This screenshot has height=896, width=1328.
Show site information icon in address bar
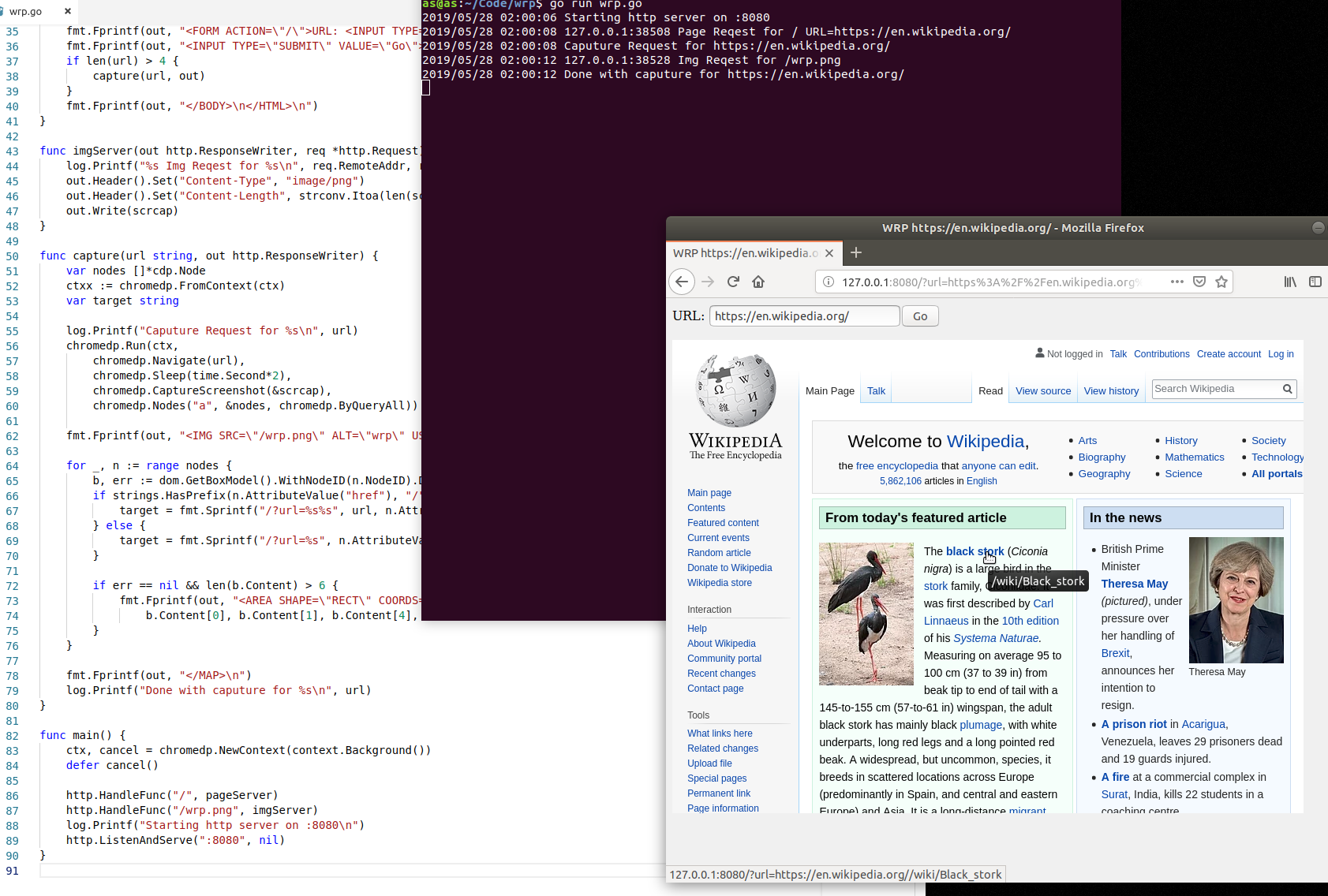click(x=828, y=282)
